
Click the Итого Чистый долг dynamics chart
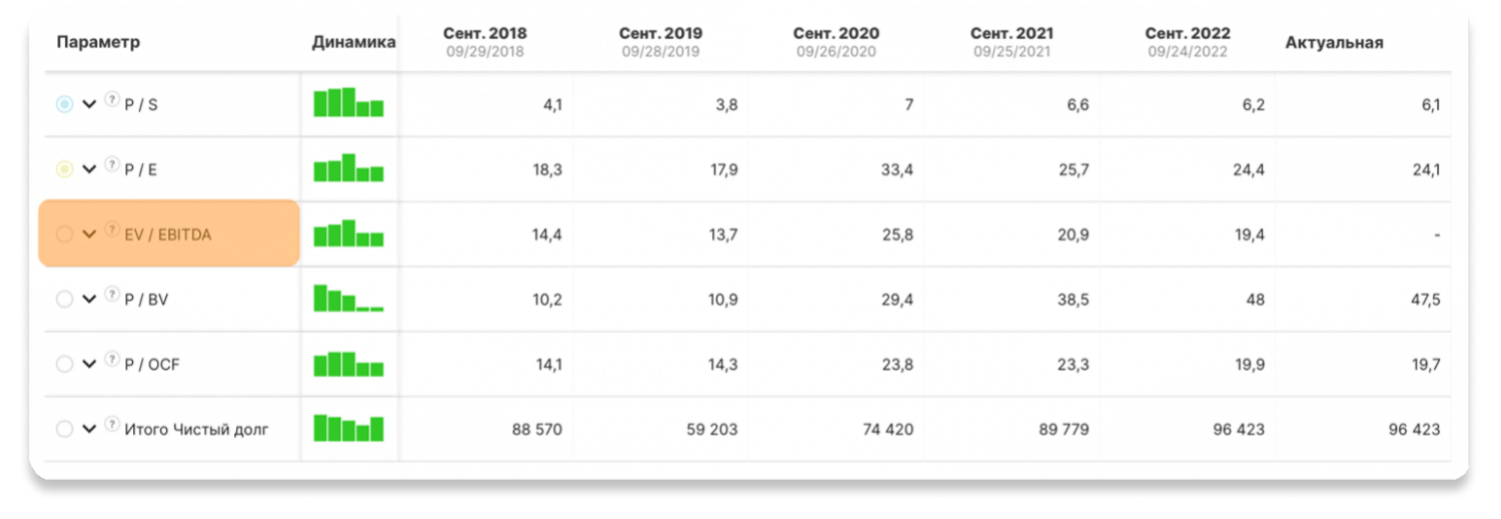(349, 428)
